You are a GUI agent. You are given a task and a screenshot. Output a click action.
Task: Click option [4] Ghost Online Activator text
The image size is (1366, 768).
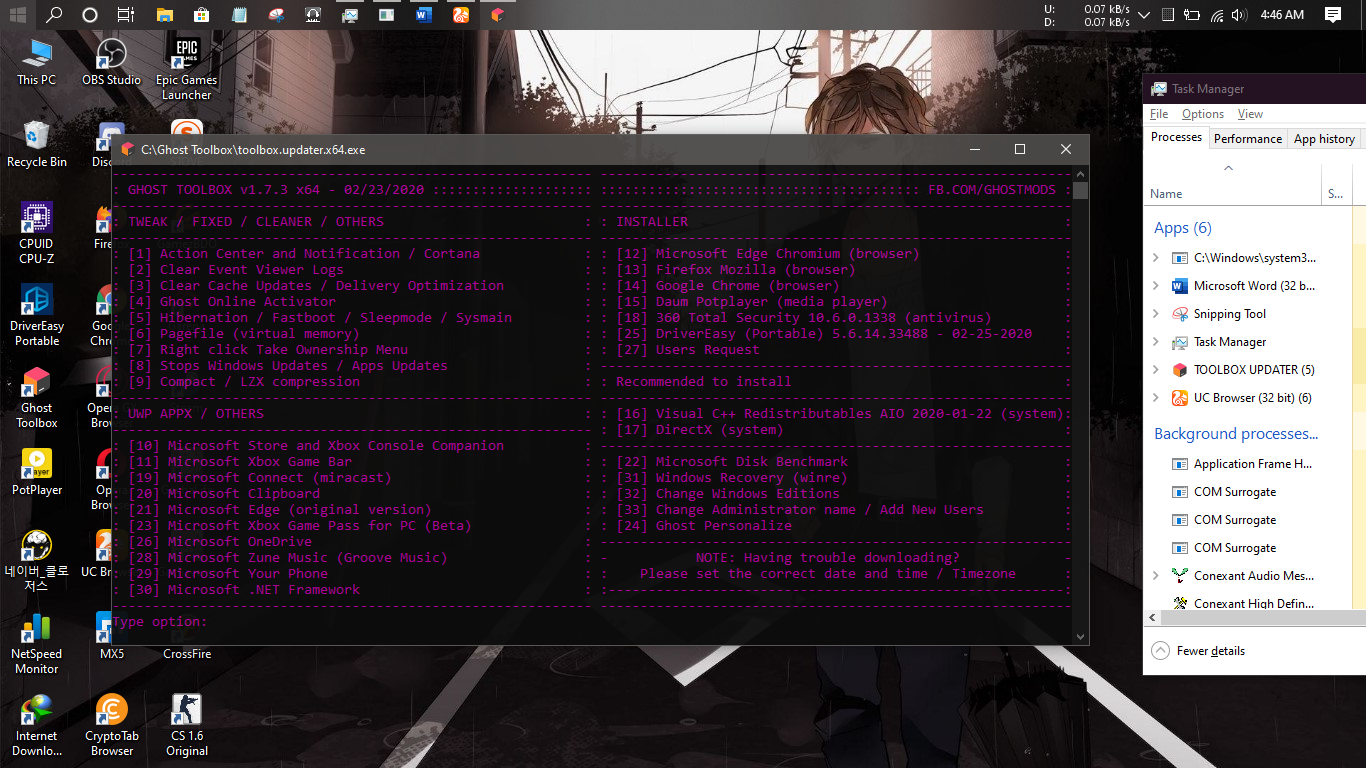point(232,301)
